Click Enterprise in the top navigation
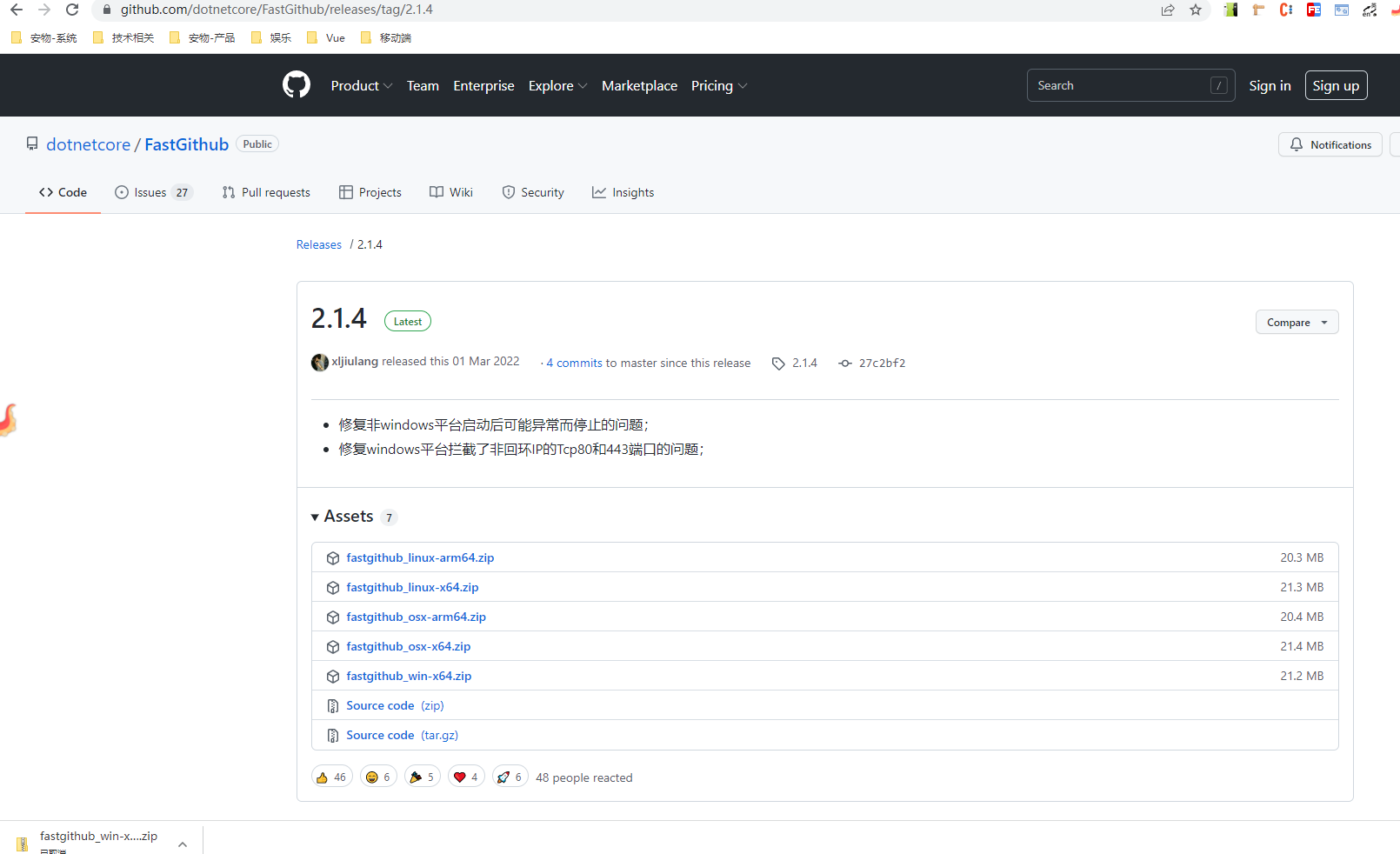Viewport: 1400px width, 854px height. click(483, 85)
